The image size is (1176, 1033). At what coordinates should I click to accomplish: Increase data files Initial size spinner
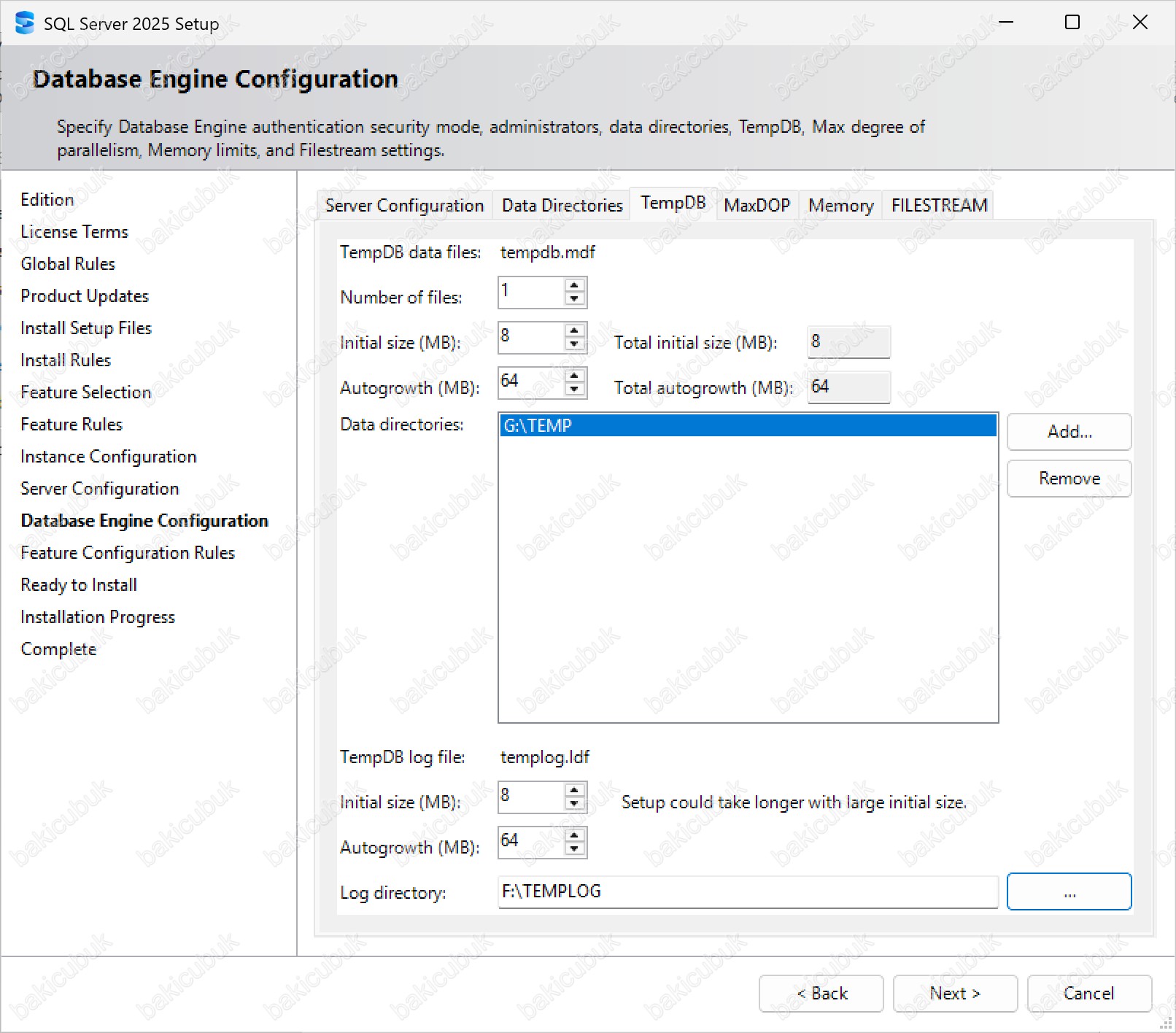[x=575, y=330]
